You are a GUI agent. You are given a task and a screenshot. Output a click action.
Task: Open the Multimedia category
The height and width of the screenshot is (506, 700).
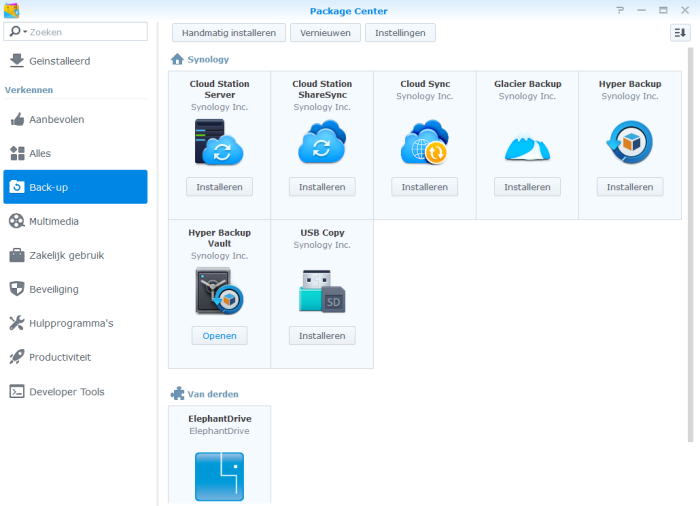[x=75, y=221]
